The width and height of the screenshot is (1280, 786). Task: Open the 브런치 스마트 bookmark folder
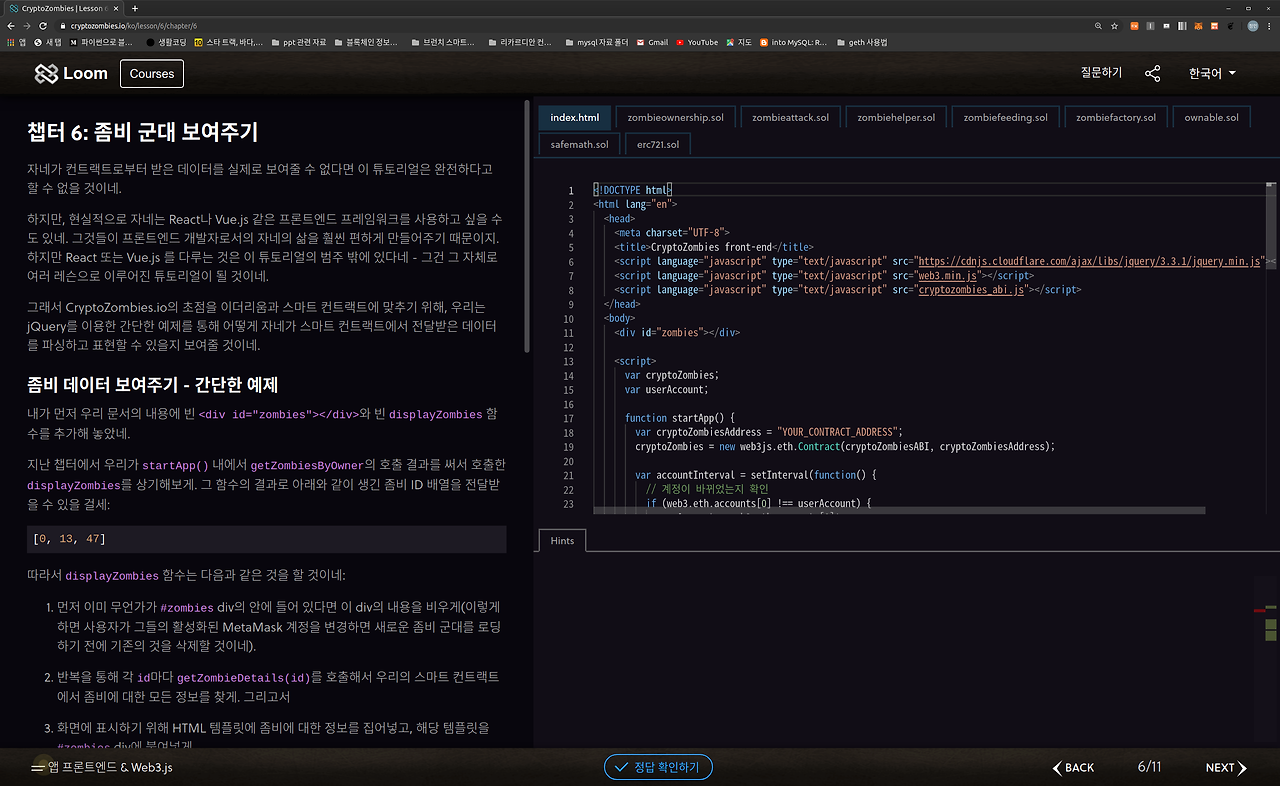tap(442, 42)
